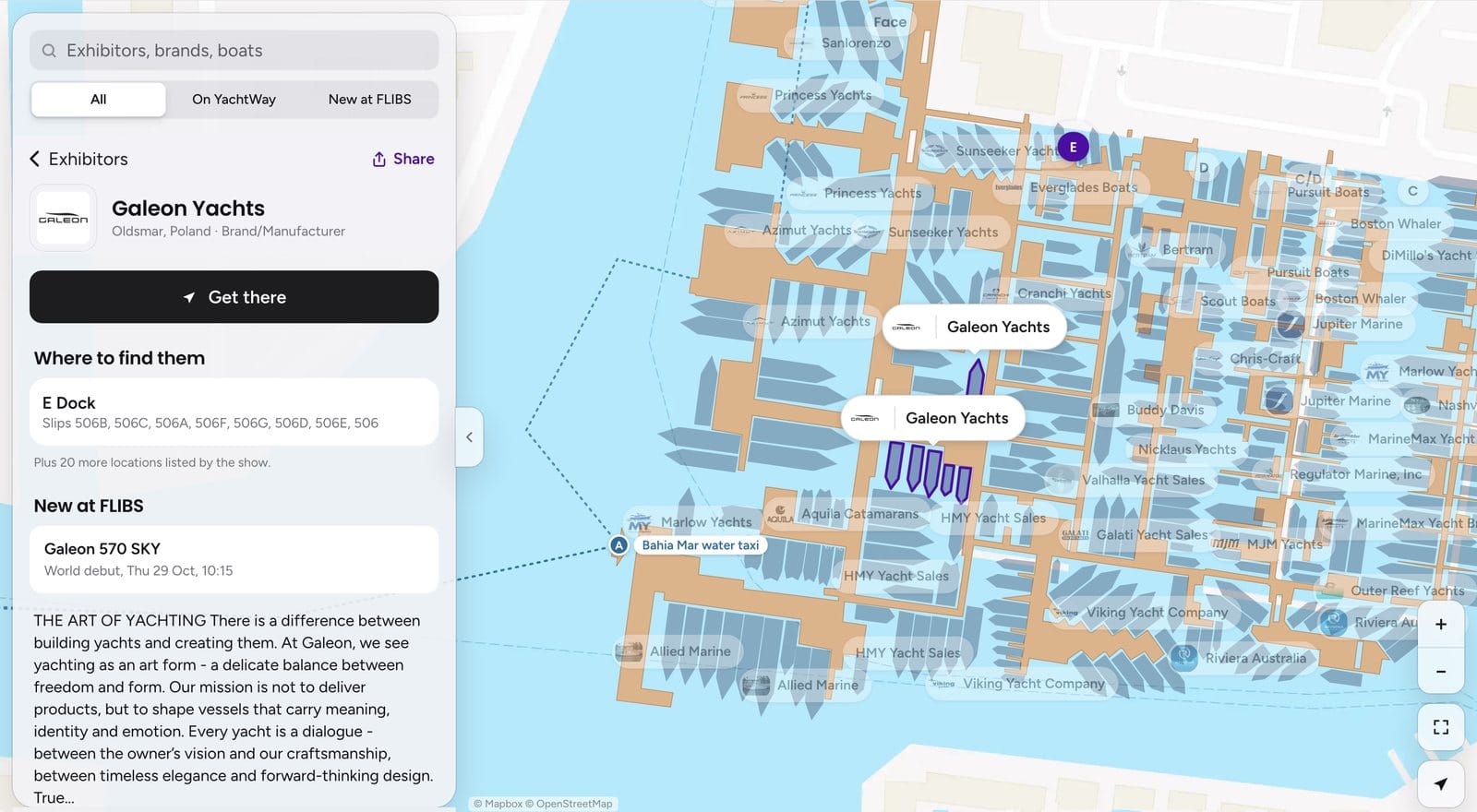The height and width of the screenshot is (812, 1477).
Task: Zoom out on the map
Action: (x=1440, y=672)
